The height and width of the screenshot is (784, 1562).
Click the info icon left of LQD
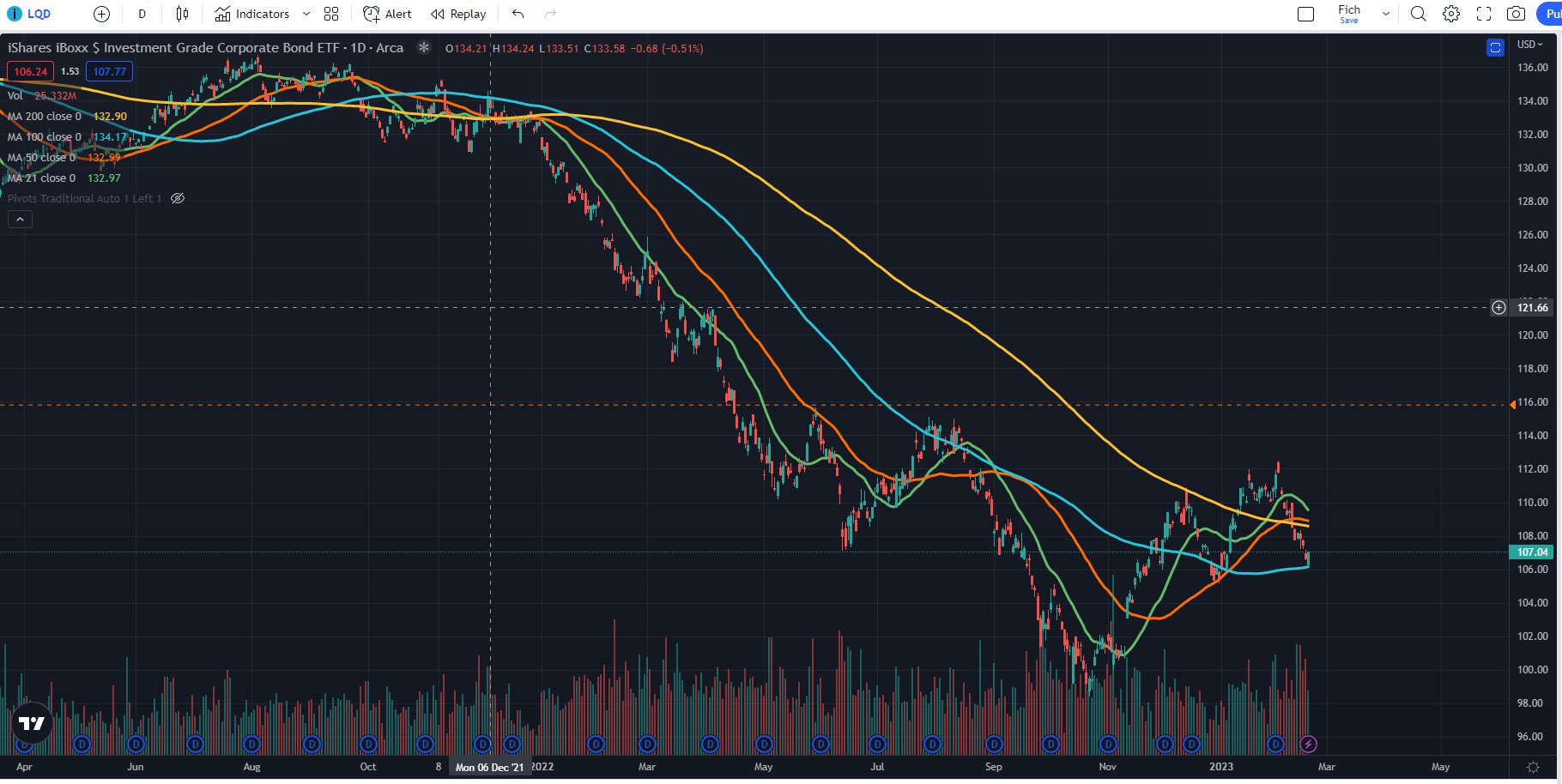click(x=14, y=14)
